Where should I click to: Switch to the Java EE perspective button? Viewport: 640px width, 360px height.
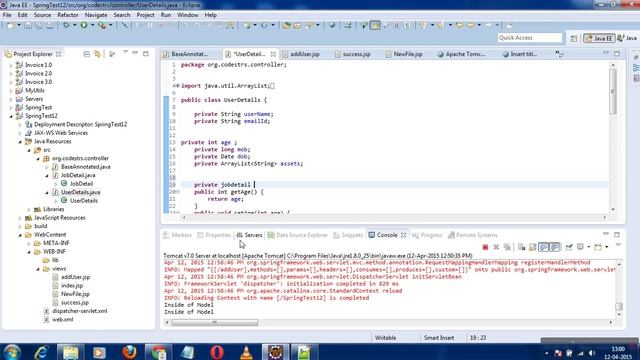tap(599, 38)
